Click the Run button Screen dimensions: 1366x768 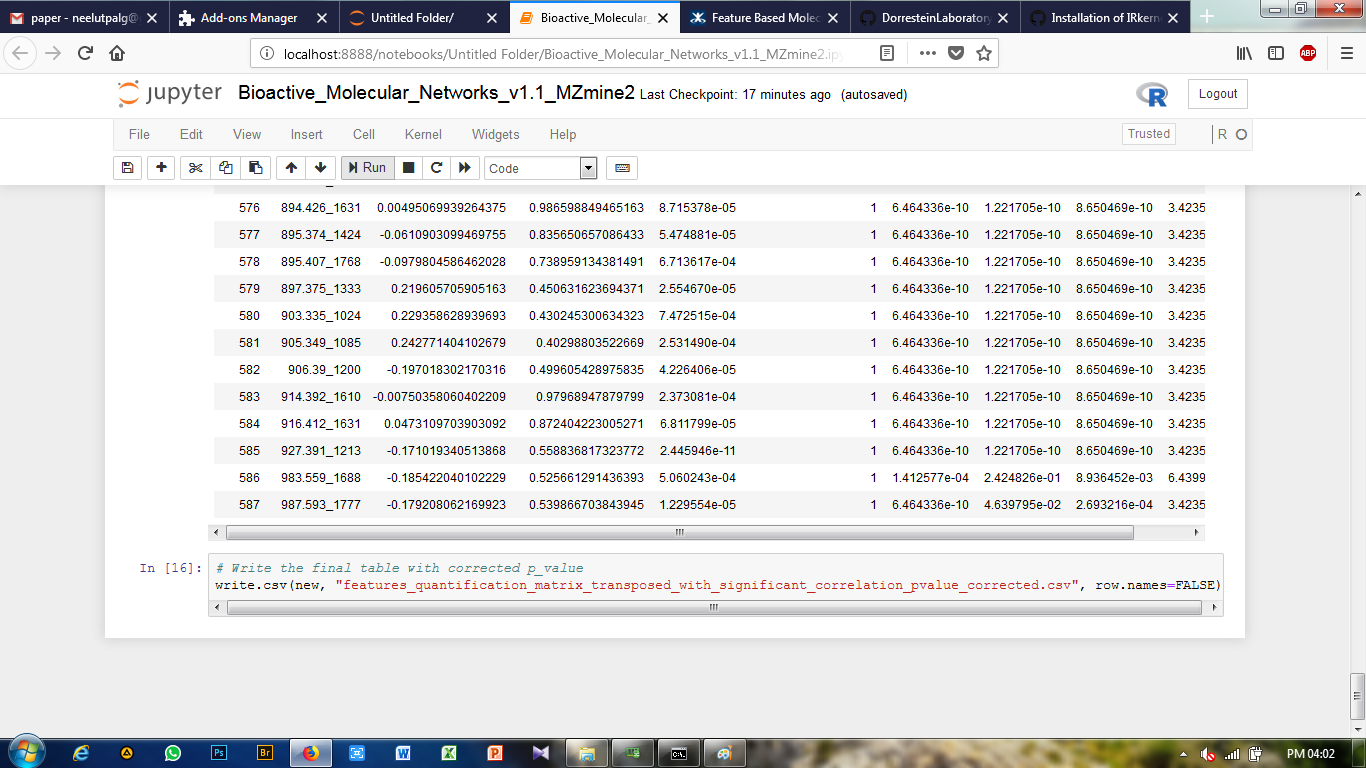(x=366, y=168)
